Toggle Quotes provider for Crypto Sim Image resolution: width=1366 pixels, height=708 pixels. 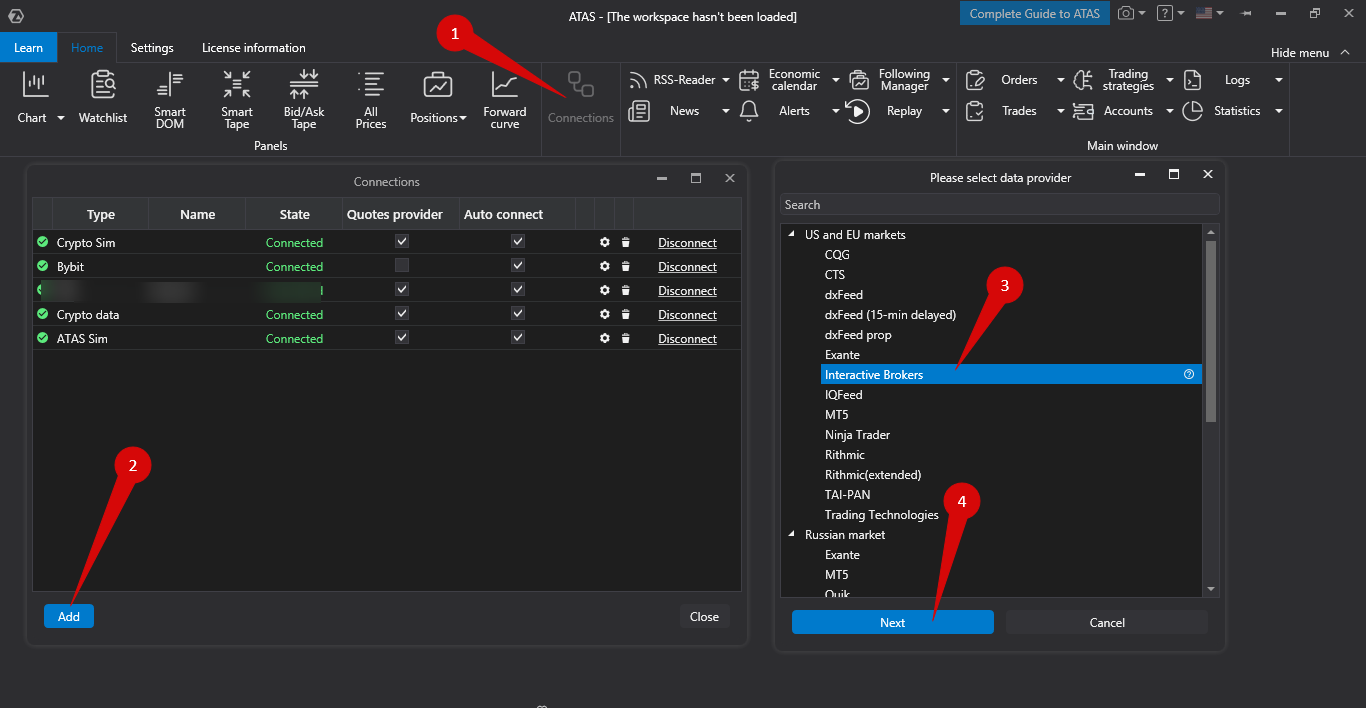[402, 241]
